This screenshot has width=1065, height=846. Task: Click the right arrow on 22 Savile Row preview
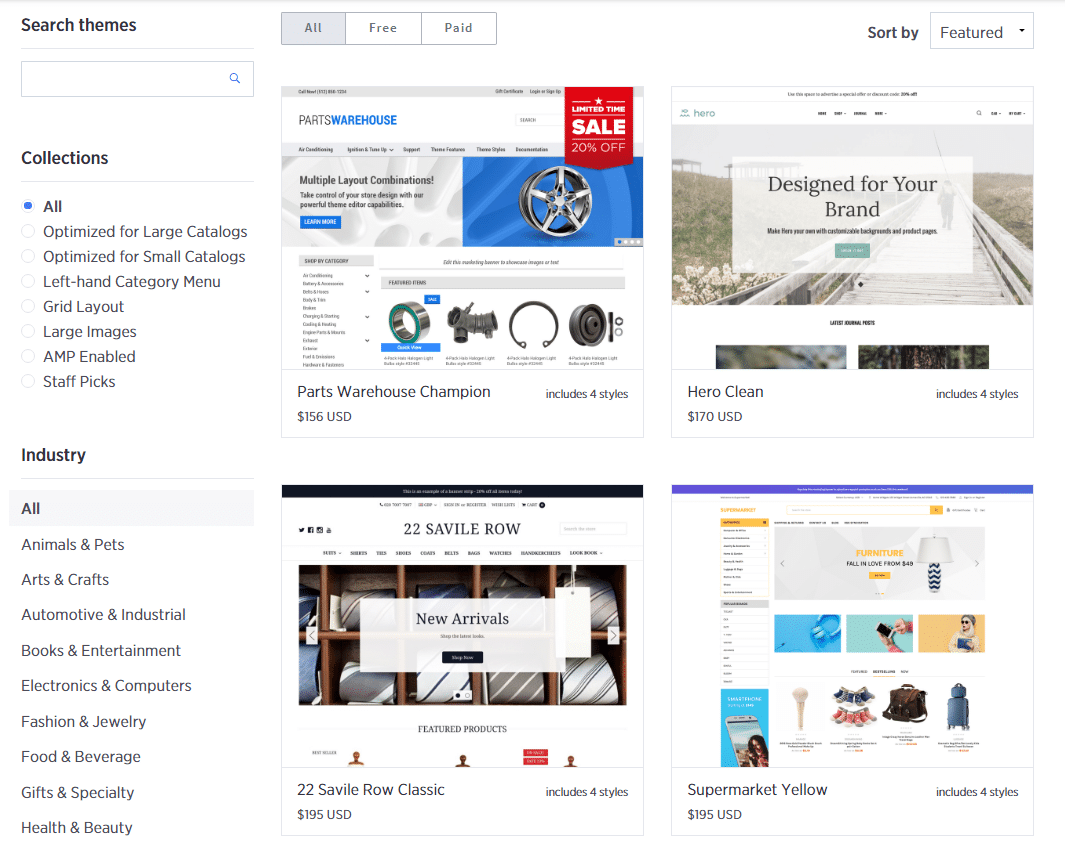613,635
